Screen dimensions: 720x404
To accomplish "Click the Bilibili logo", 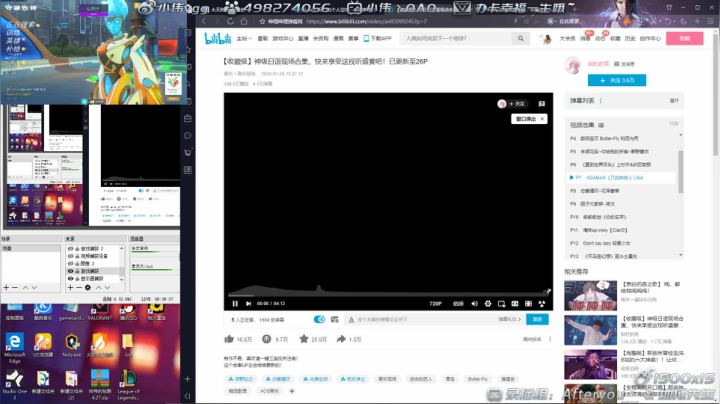I will 218,39.
